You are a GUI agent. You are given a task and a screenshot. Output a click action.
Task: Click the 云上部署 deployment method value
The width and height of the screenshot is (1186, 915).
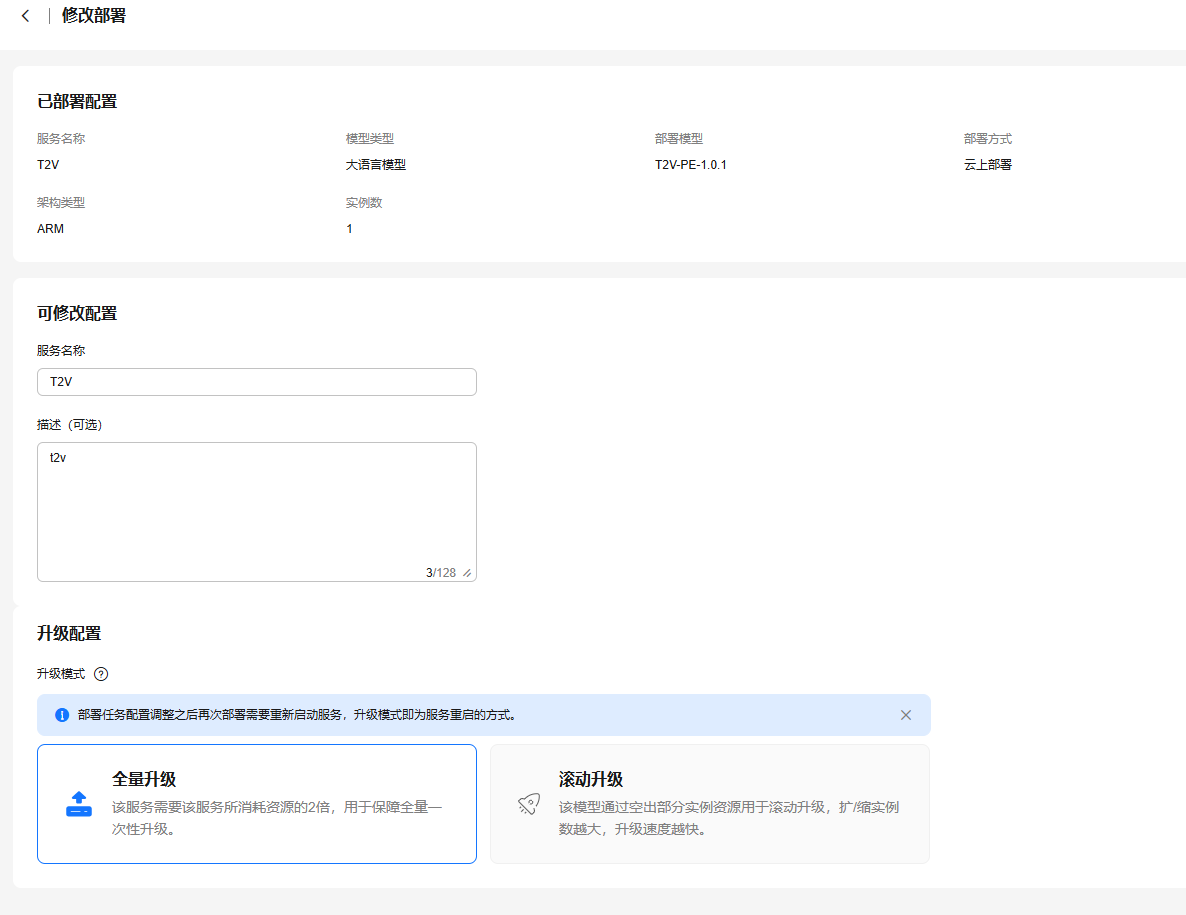(987, 165)
